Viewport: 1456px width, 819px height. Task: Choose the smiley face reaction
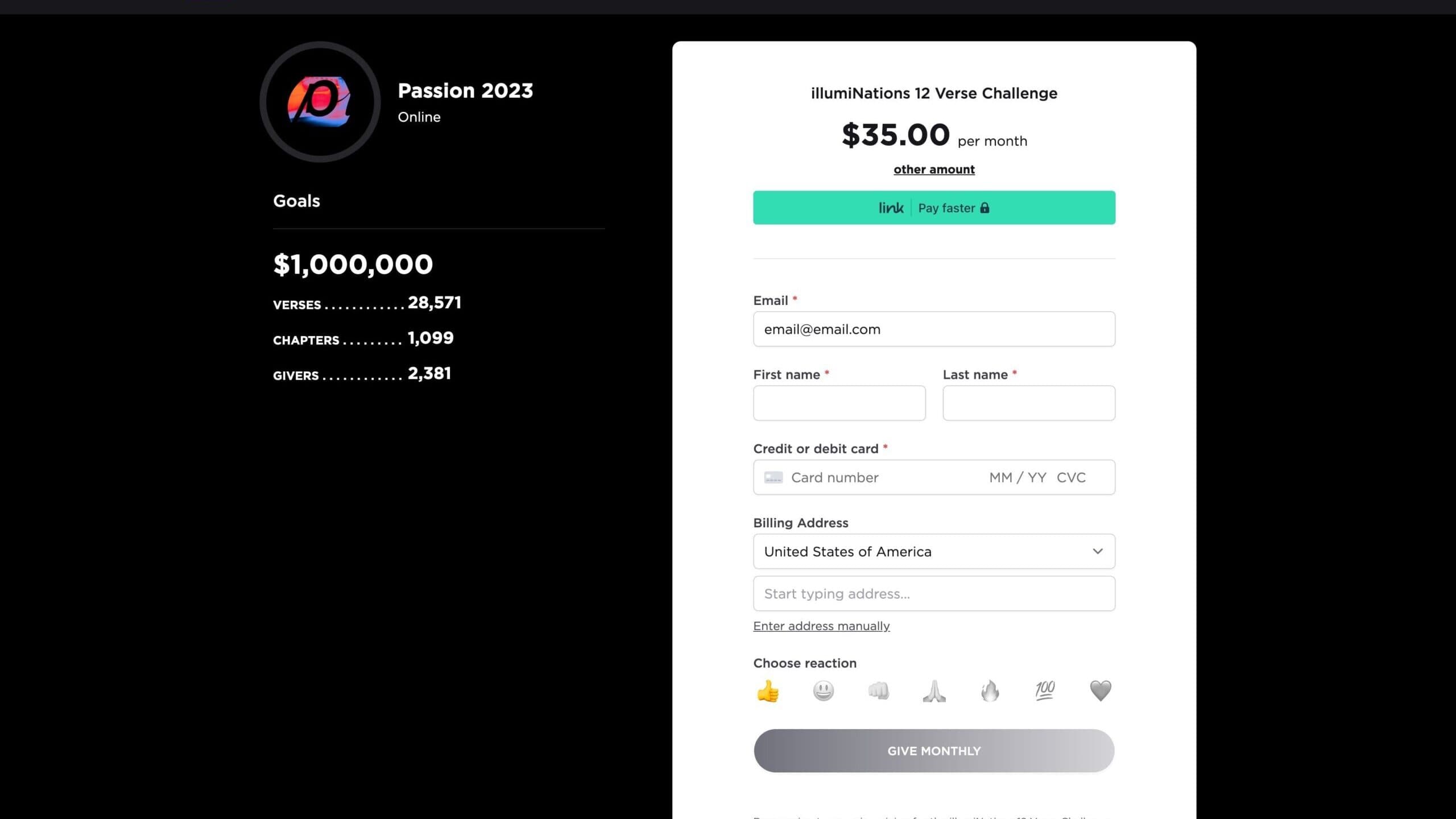coord(823,690)
